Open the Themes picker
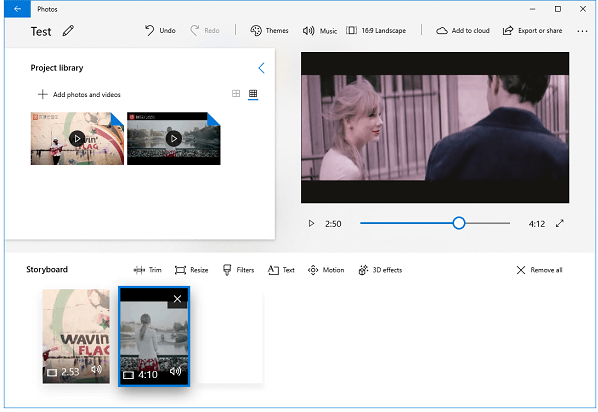Screen dimensions: 598x412 click(x=269, y=31)
